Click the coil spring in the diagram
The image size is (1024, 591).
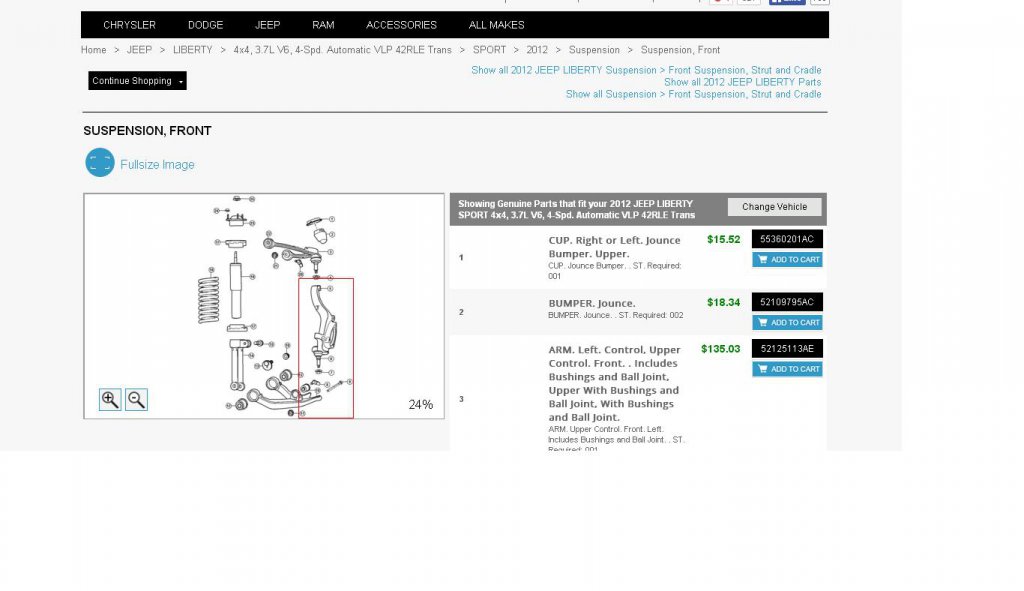(208, 299)
